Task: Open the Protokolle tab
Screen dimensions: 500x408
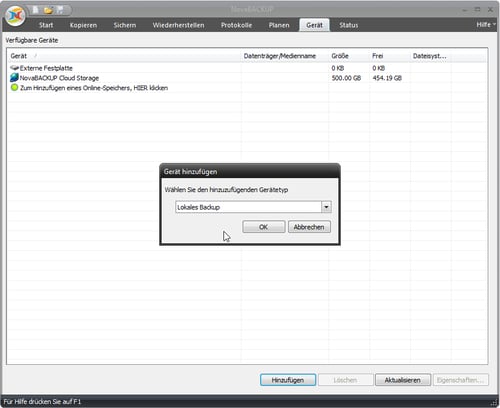Action: (x=236, y=25)
